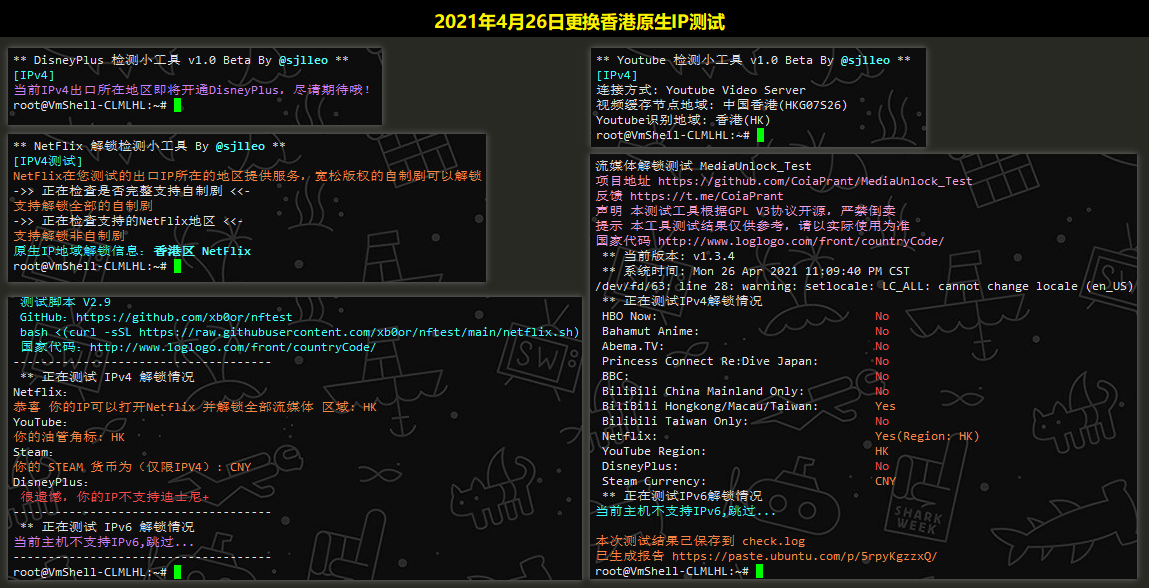The image size is (1149, 588).
Task: Click the STEAM 货币为 CNY line
Action: coord(132,467)
